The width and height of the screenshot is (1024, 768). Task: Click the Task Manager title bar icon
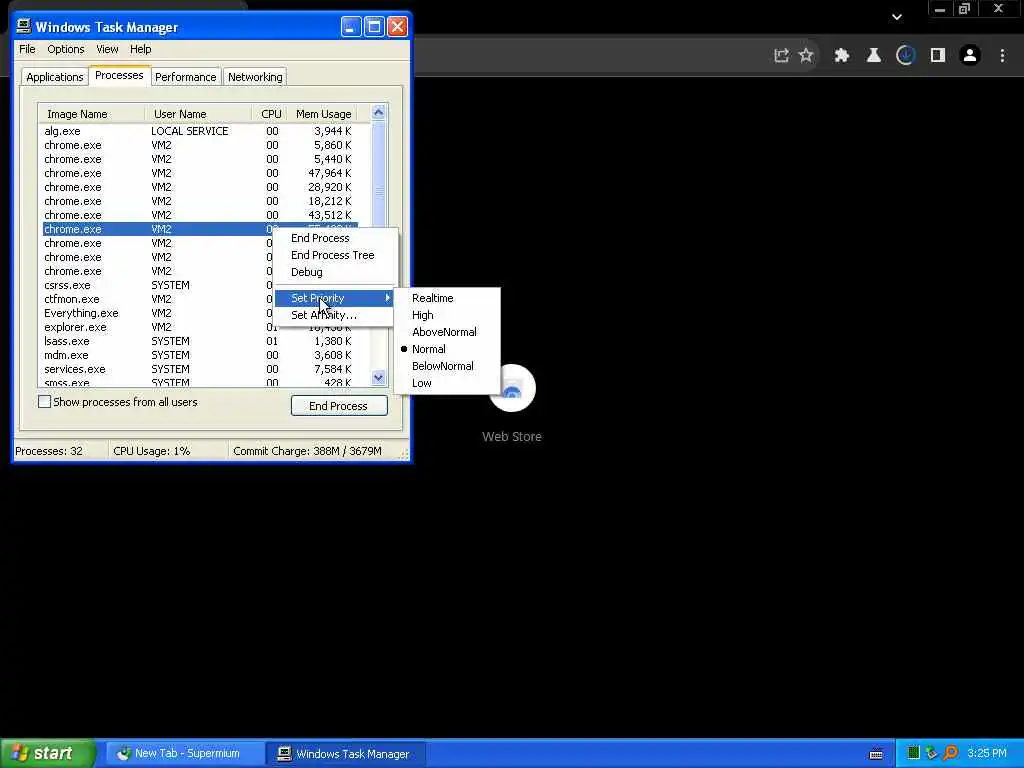point(24,26)
